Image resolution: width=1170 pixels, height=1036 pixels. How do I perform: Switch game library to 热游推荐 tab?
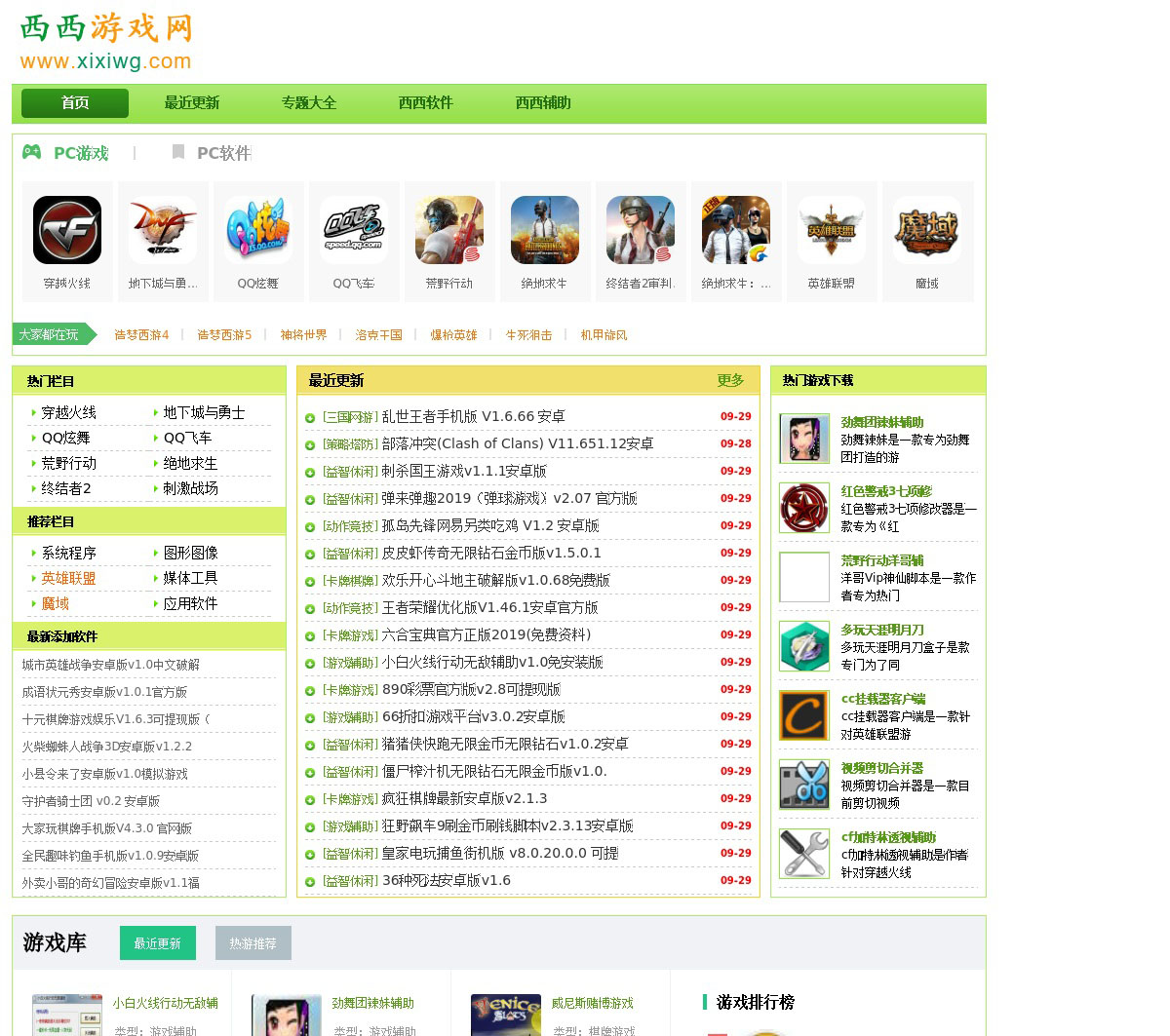pos(253,943)
